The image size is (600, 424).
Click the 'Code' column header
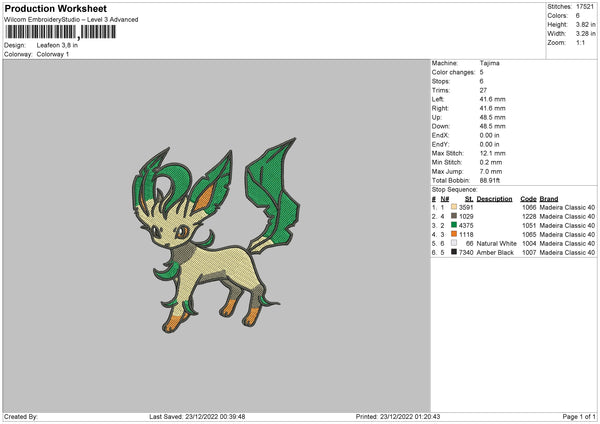528,199
